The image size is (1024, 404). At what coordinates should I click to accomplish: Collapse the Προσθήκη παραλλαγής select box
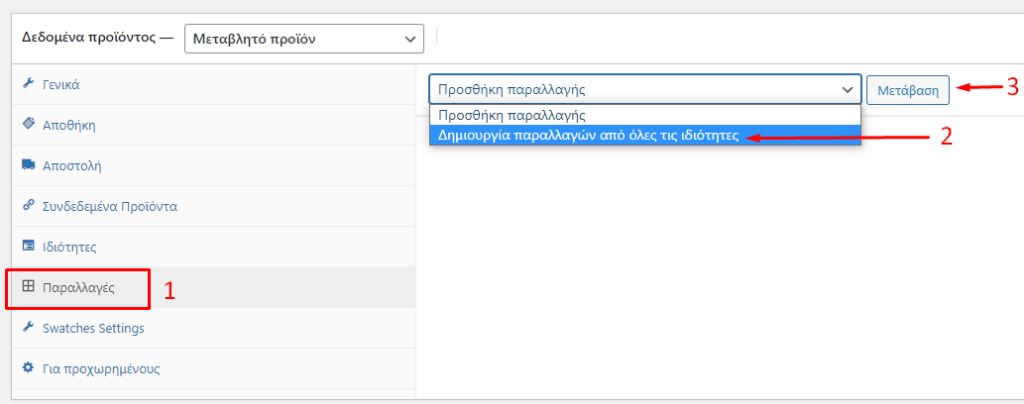point(645,89)
